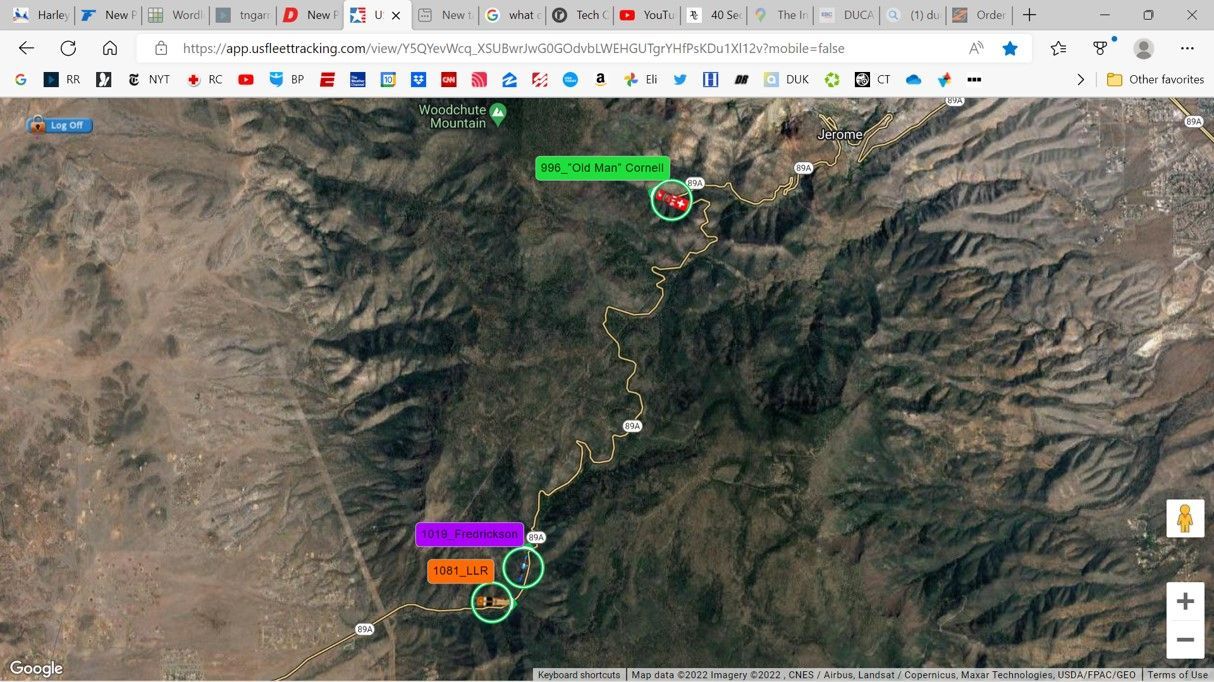The height and width of the screenshot is (682, 1214).
Task: Click the Keyboard shortcuts button
Action: (x=578, y=675)
